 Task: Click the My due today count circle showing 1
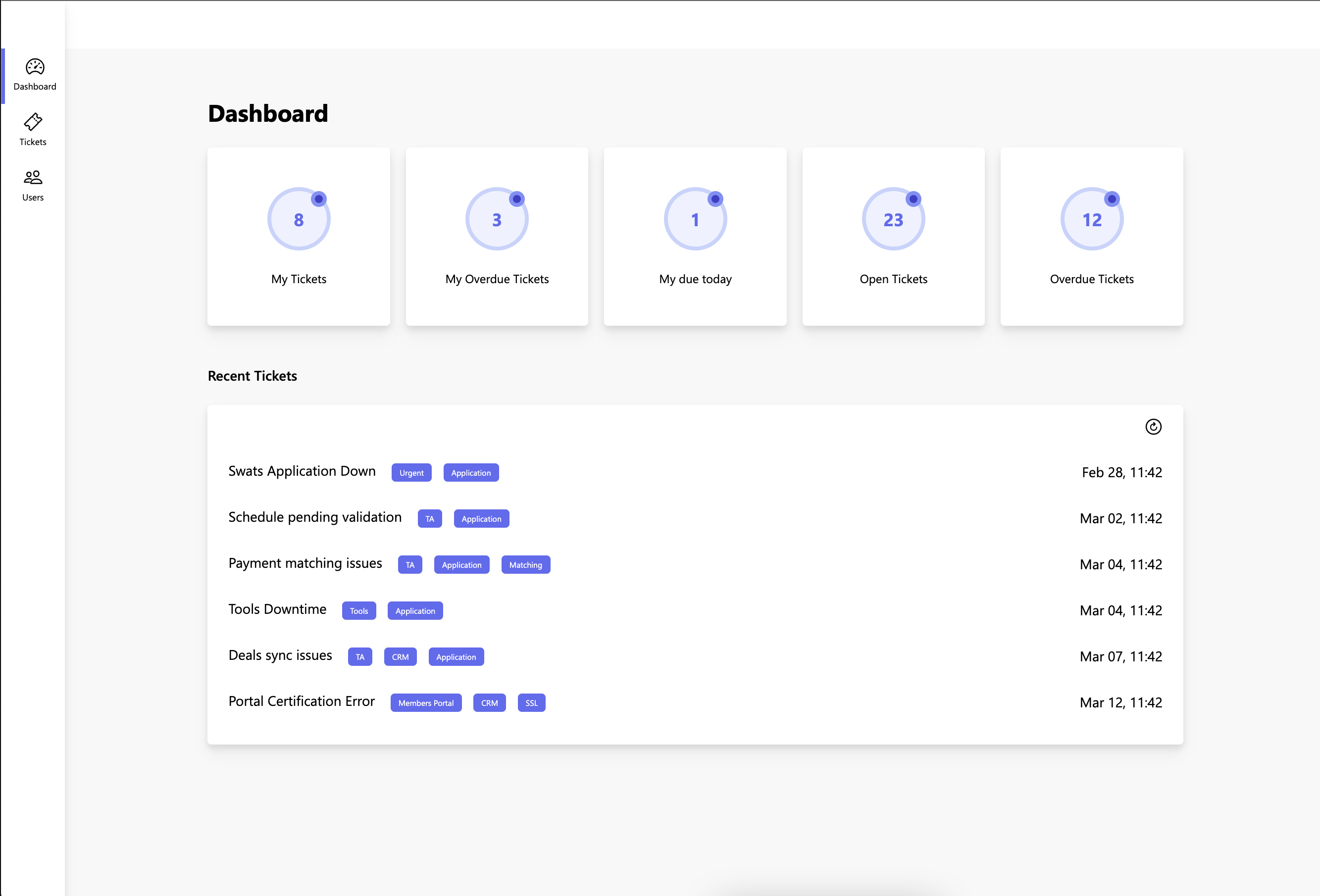coord(695,219)
